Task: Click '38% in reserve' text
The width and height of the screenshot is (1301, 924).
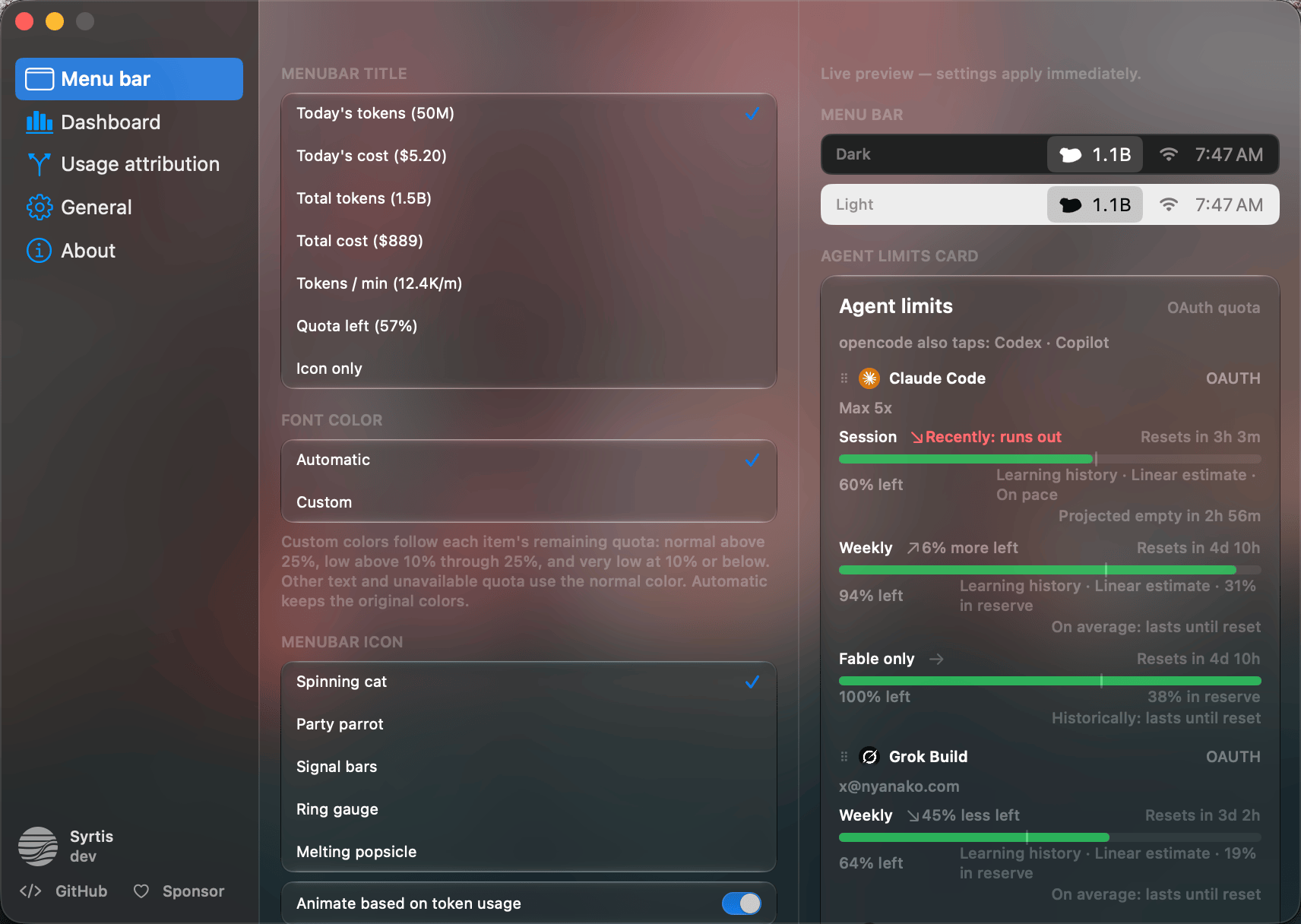Action: pos(1204,697)
